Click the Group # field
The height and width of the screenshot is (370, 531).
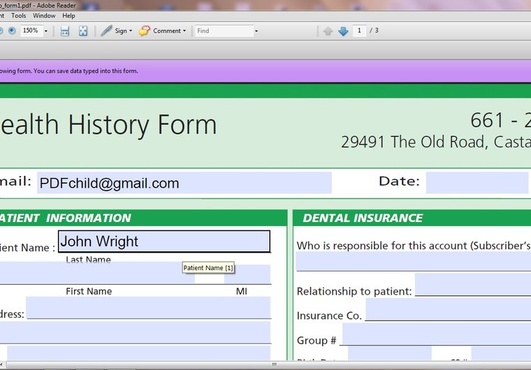click(437, 334)
